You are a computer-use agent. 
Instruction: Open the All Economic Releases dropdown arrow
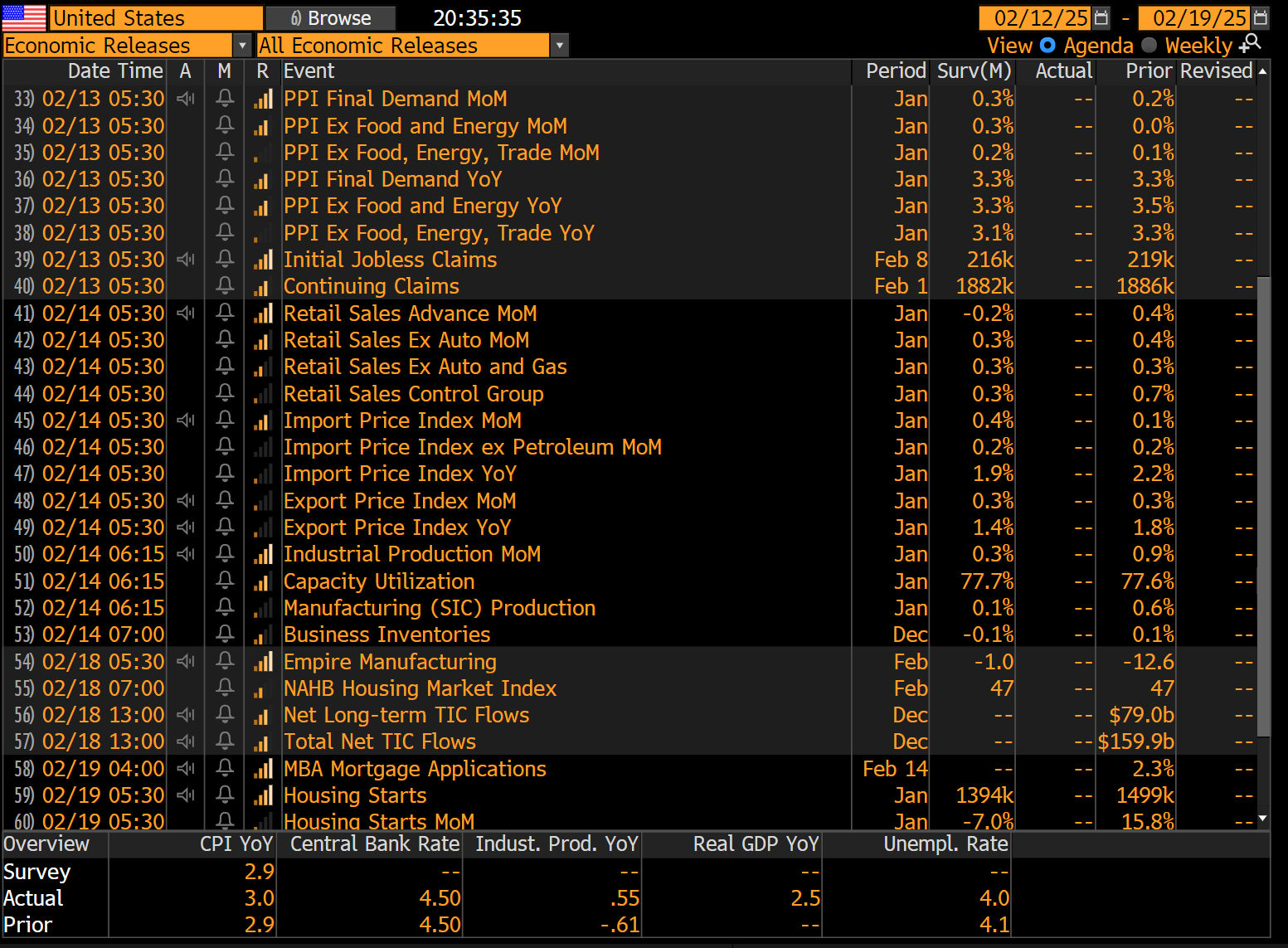pyautogui.click(x=560, y=46)
